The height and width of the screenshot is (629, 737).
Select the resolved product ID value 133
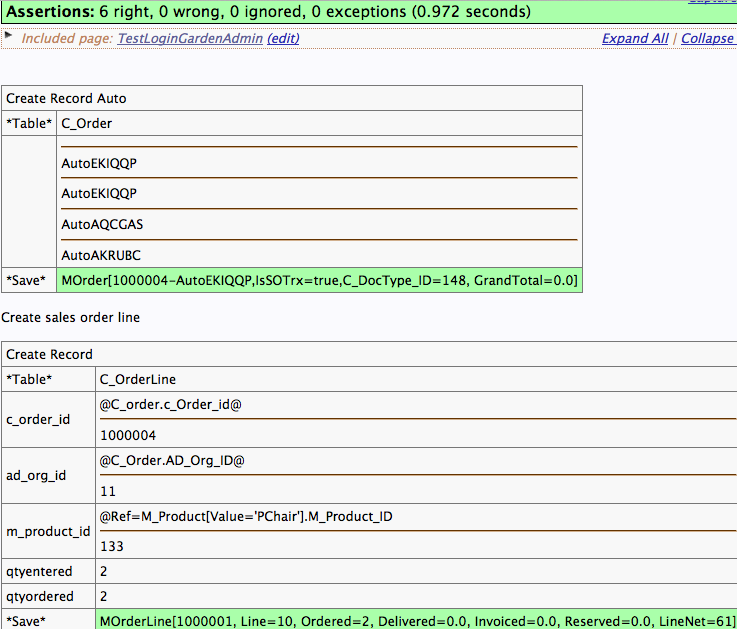pyautogui.click(x=111, y=547)
